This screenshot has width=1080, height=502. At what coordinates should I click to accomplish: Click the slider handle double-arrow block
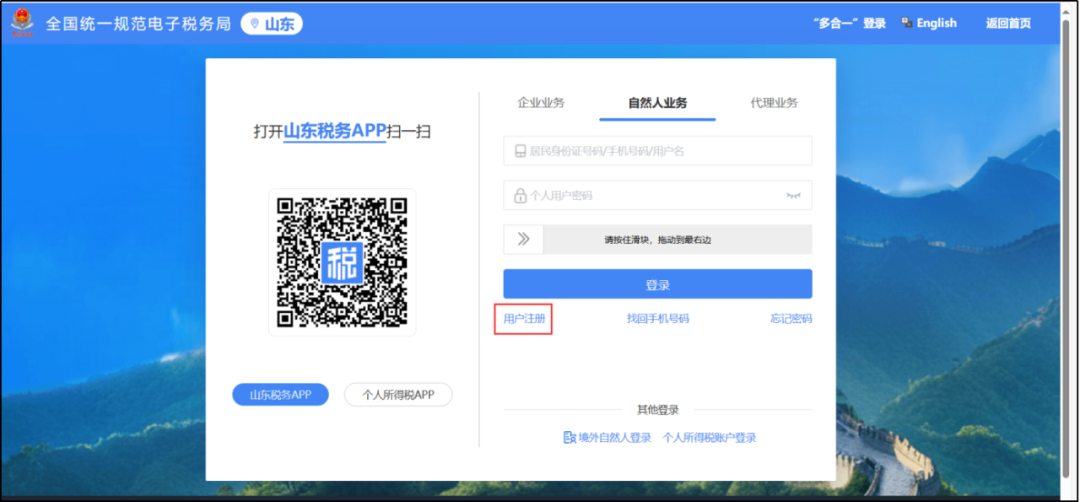523,240
